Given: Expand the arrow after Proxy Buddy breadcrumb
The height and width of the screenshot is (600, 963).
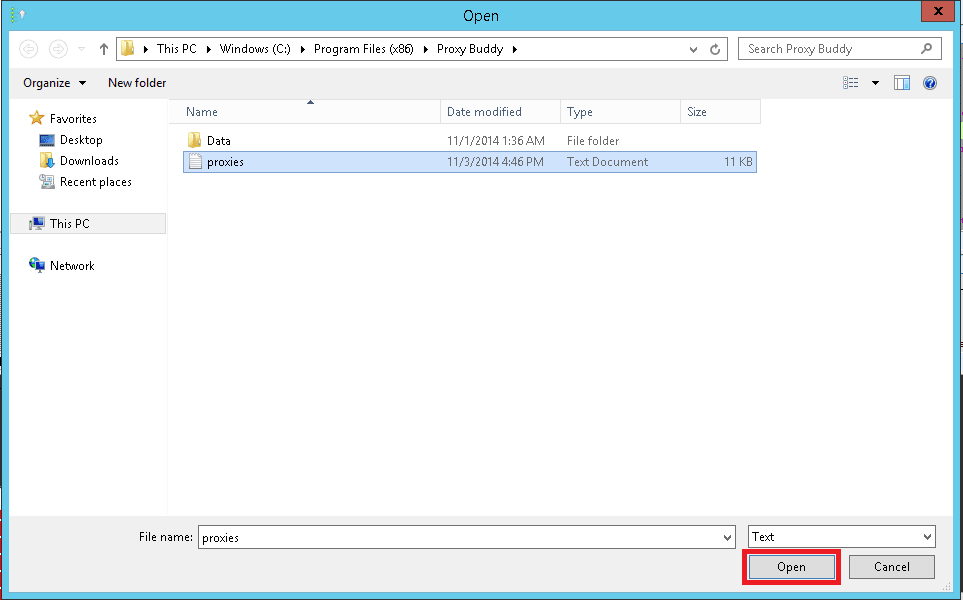Looking at the screenshot, I should [515, 49].
